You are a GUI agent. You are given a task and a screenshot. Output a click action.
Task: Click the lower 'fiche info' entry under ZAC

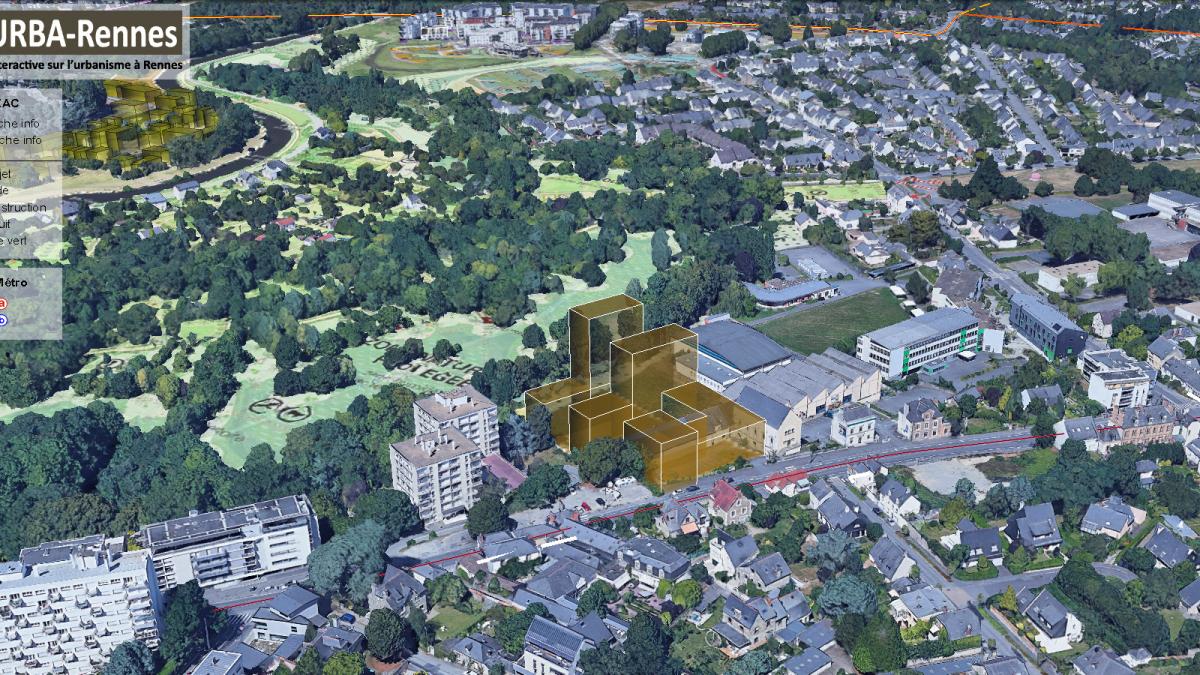[x=20, y=140]
